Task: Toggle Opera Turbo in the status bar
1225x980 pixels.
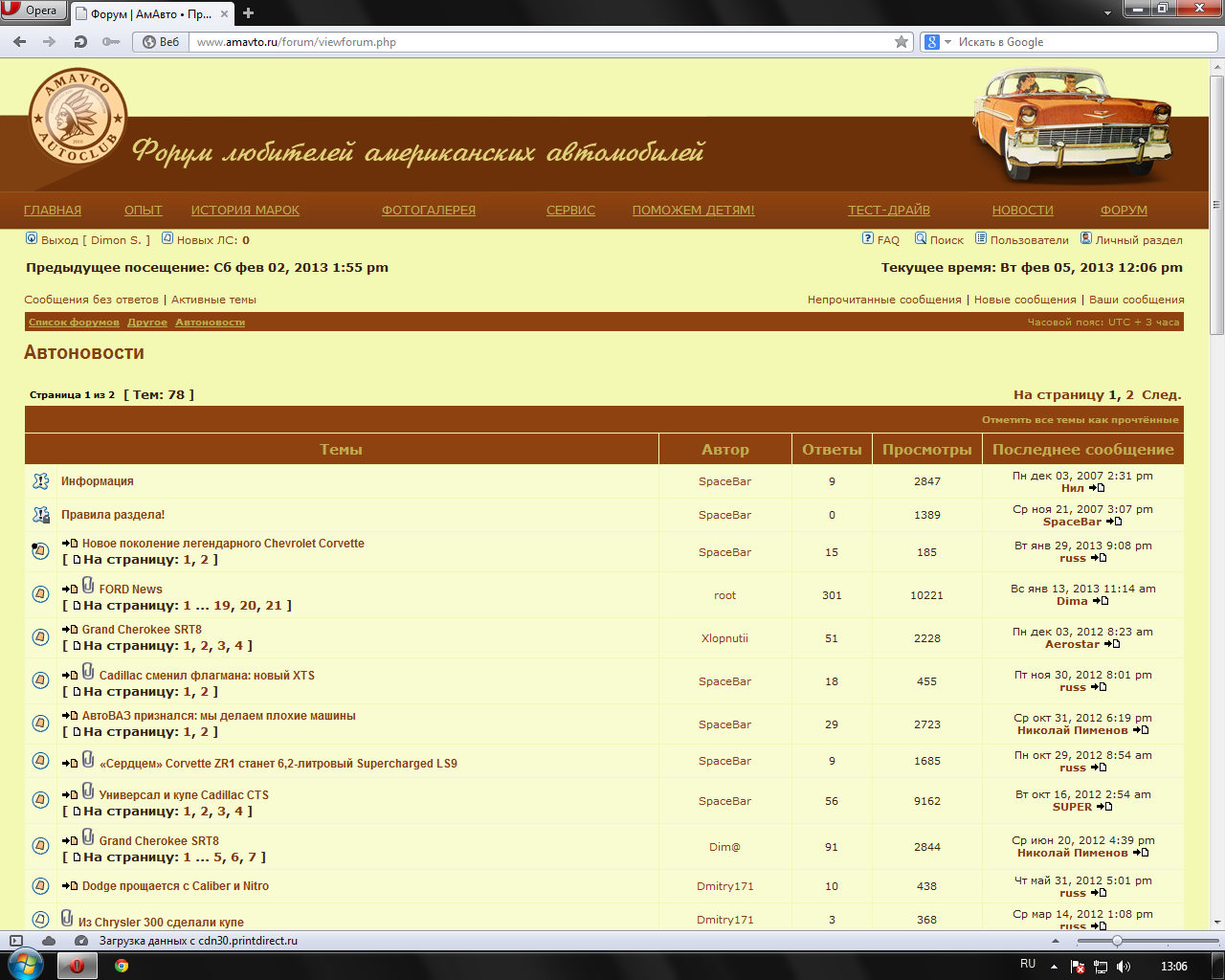Action: tap(81, 941)
